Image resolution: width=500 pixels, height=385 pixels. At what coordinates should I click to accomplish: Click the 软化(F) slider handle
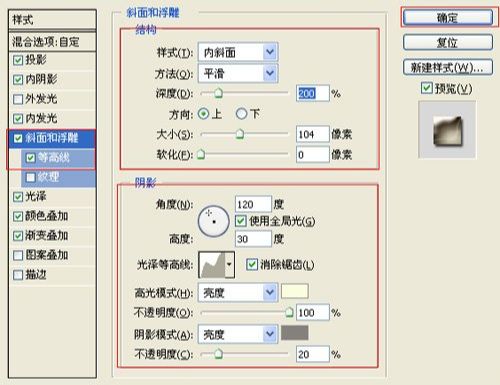201,154
